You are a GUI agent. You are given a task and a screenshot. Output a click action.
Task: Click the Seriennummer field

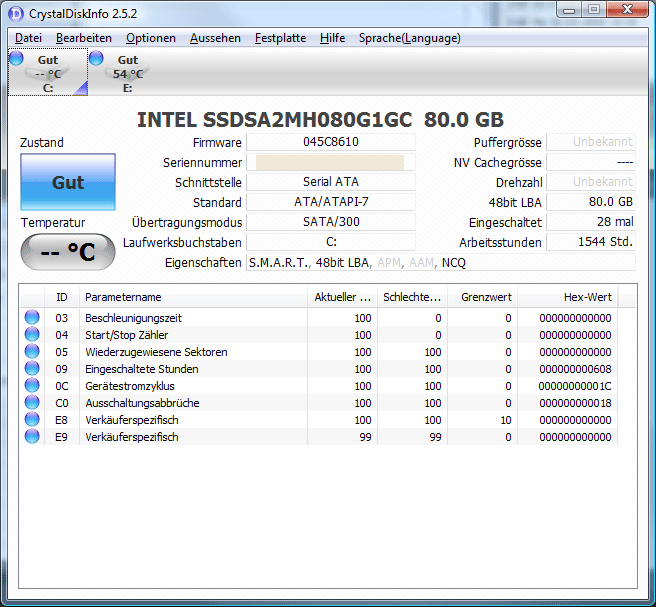coord(331,162)
